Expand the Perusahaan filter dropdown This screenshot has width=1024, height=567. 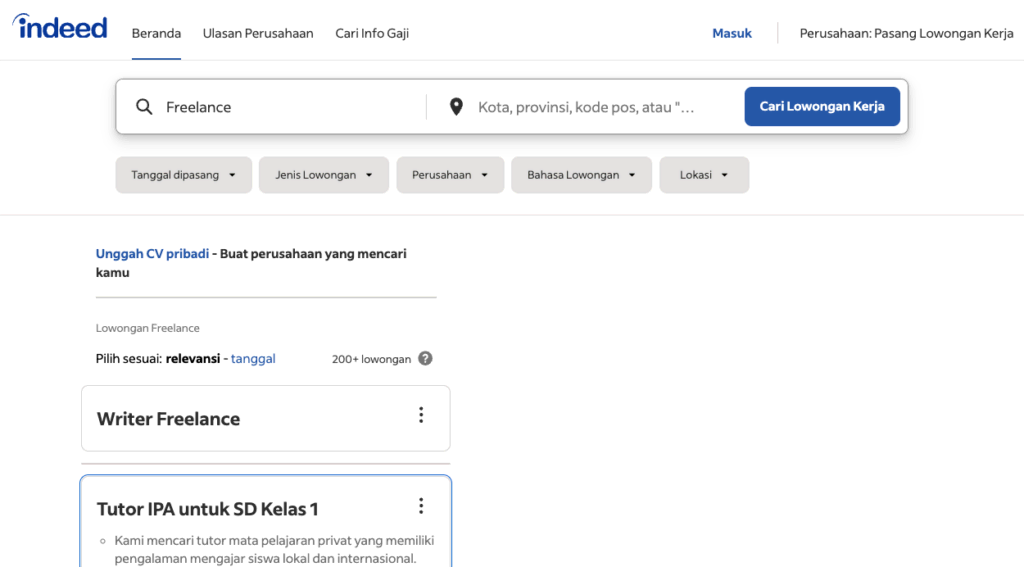449,175
